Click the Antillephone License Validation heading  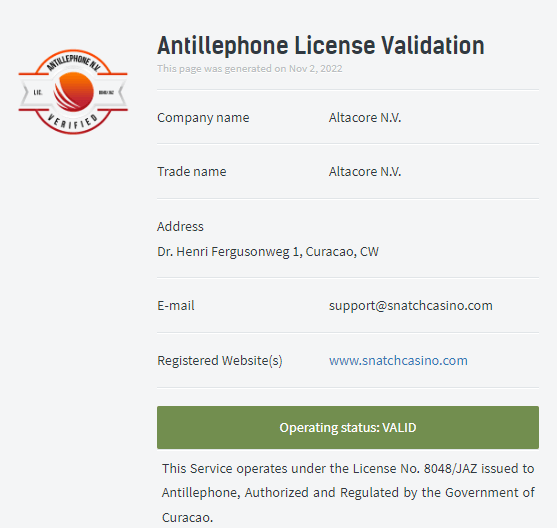click(x=321, y=46)
